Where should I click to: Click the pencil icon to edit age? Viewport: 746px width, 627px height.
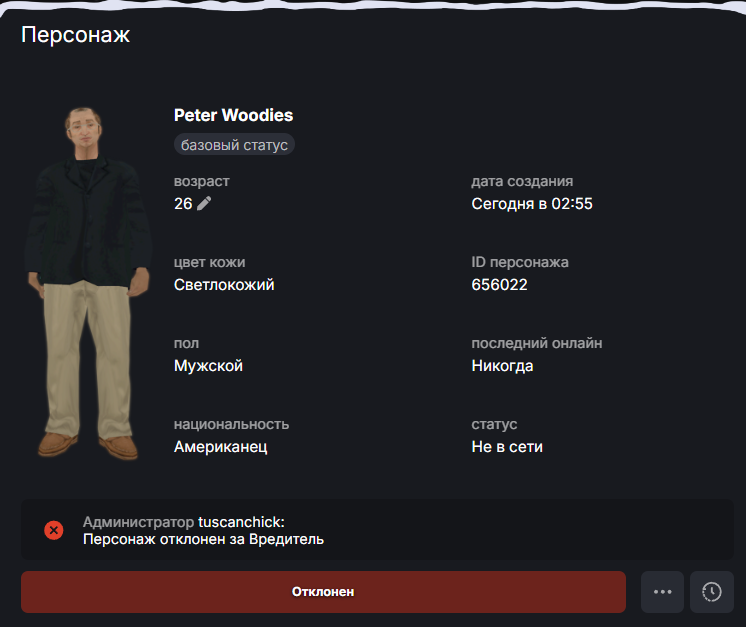point(204,203)
